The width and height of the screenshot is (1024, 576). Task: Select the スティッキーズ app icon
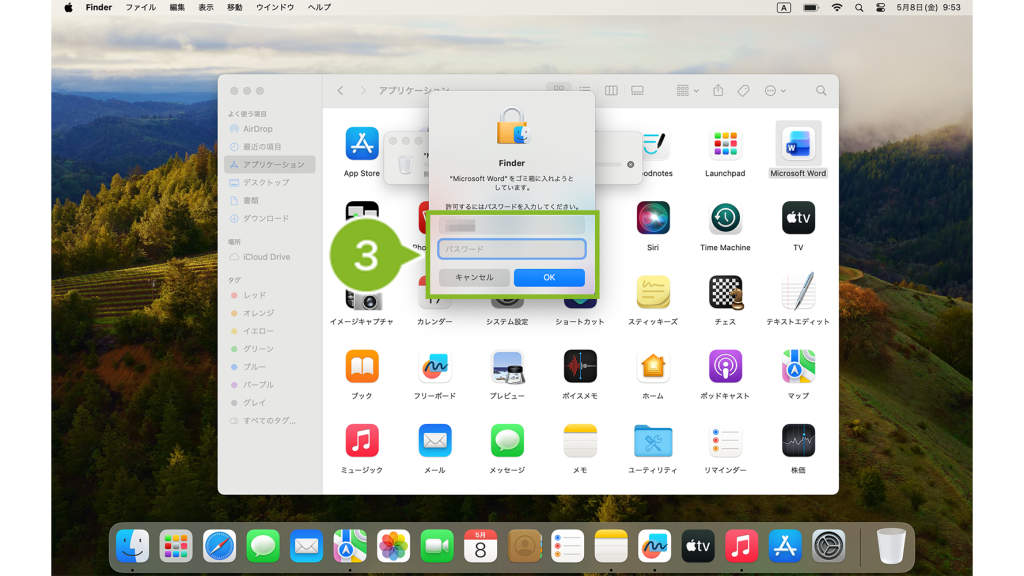click(653, 292)
